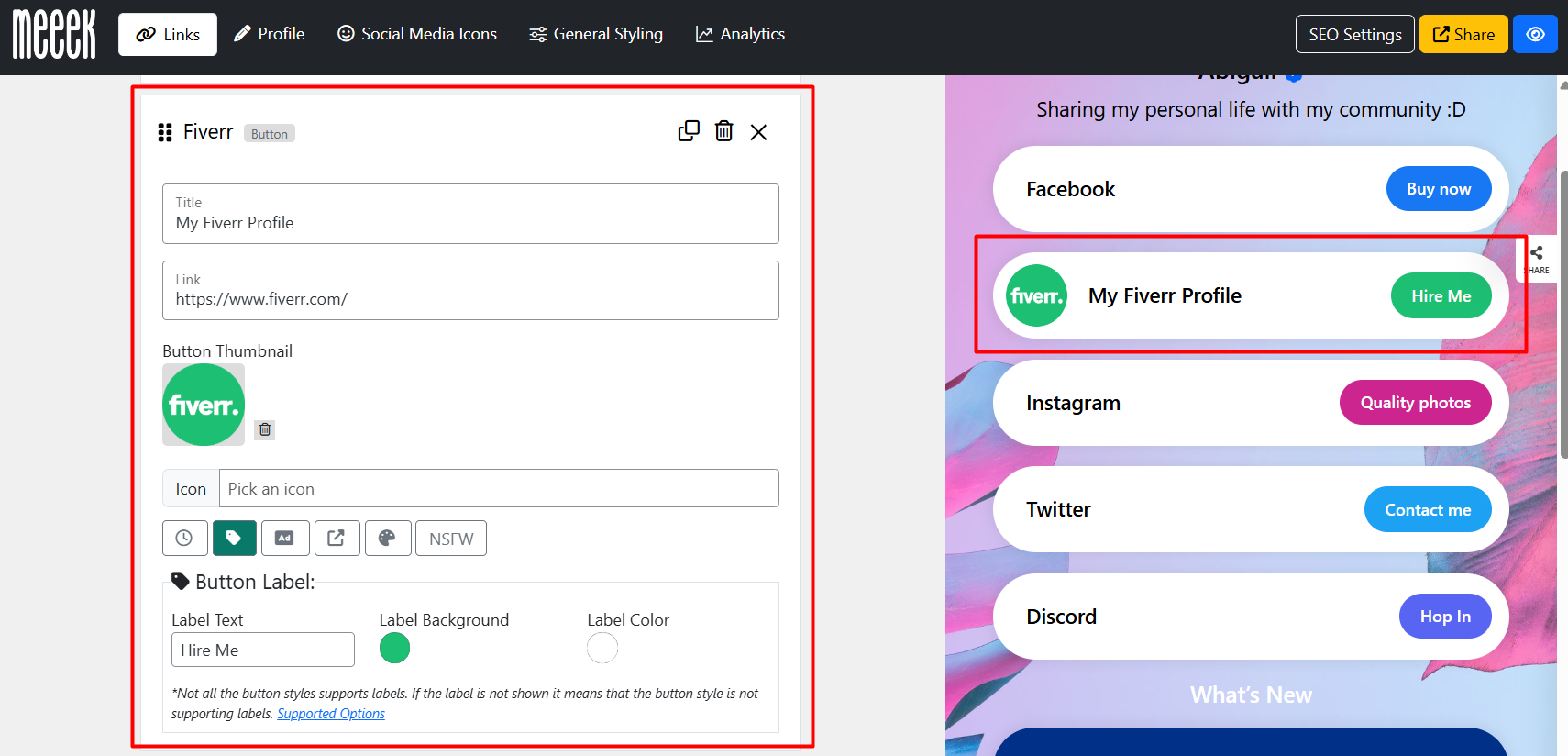Grab the Fiverr block drag handle

point(165,132)
